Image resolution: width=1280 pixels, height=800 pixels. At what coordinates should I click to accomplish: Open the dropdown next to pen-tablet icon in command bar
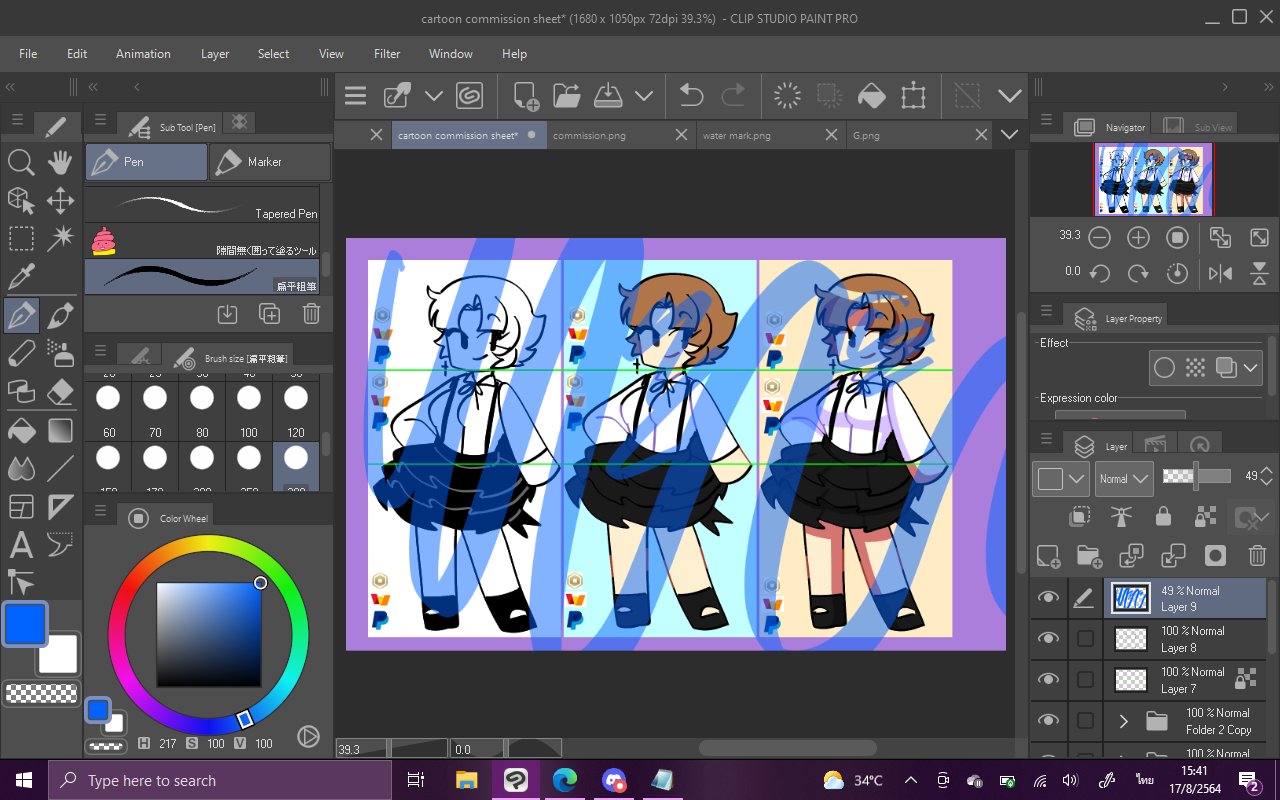[433, 96]
